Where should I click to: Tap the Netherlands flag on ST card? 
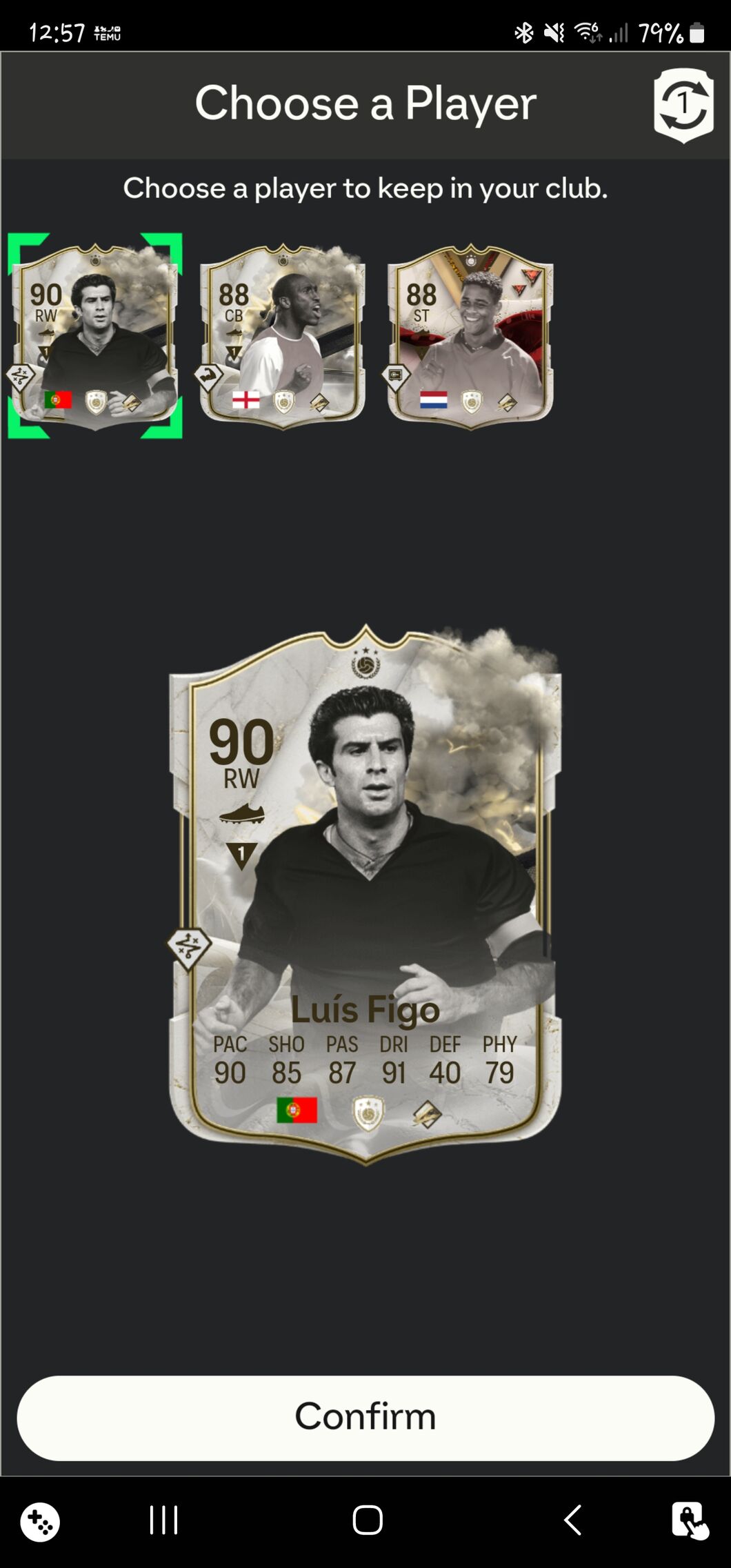[x=433, y=400]
